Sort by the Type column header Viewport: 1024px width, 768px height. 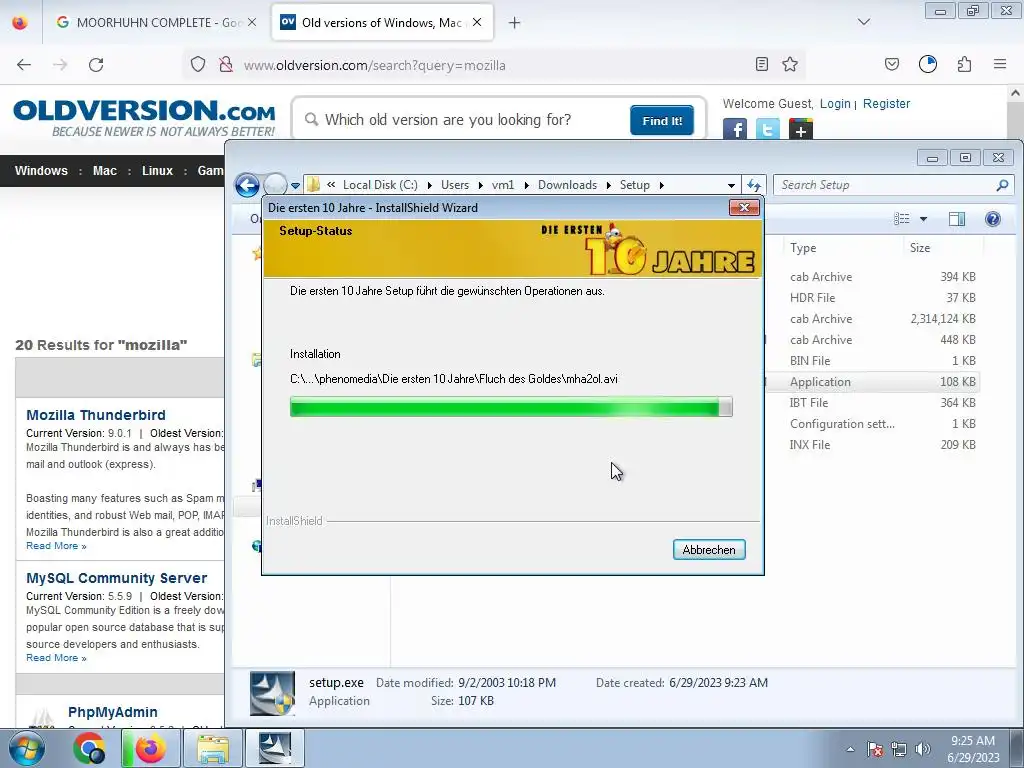(x=803, y=248)
